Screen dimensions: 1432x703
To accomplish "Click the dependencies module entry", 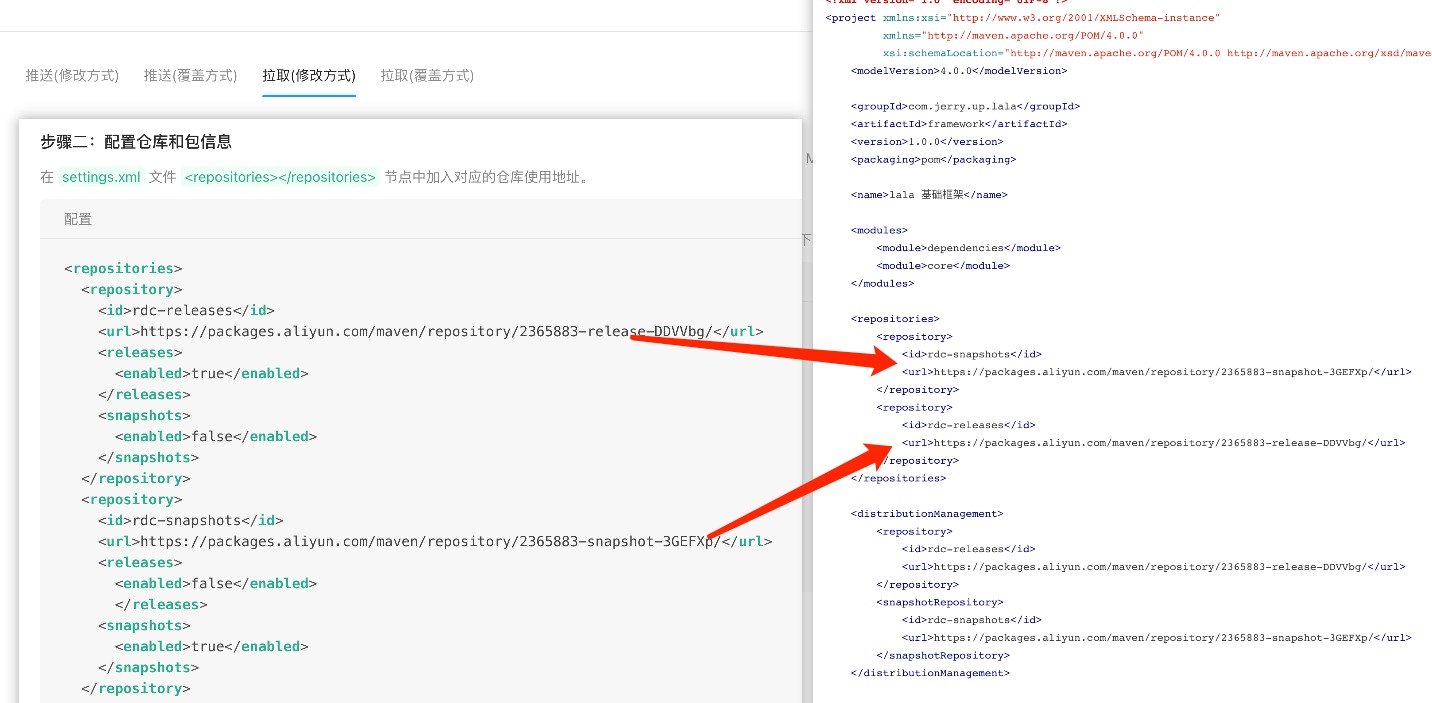I will pos(968,248).
